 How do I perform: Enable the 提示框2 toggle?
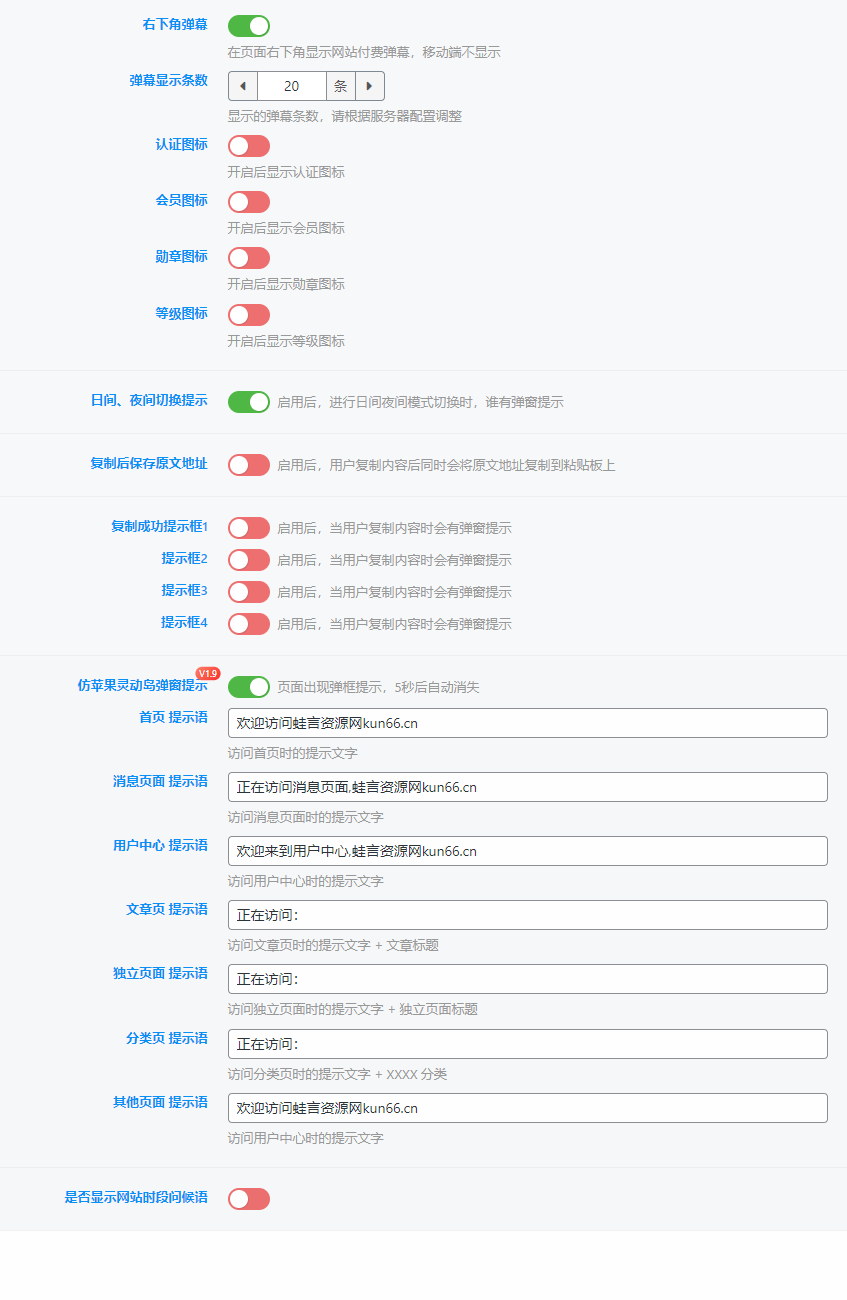(x=249, y=560)
